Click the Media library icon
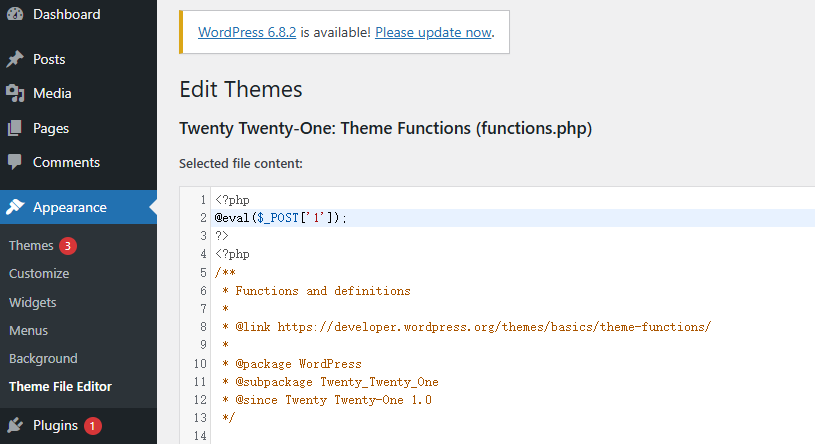The image size is (815, 444). (15, 93)
